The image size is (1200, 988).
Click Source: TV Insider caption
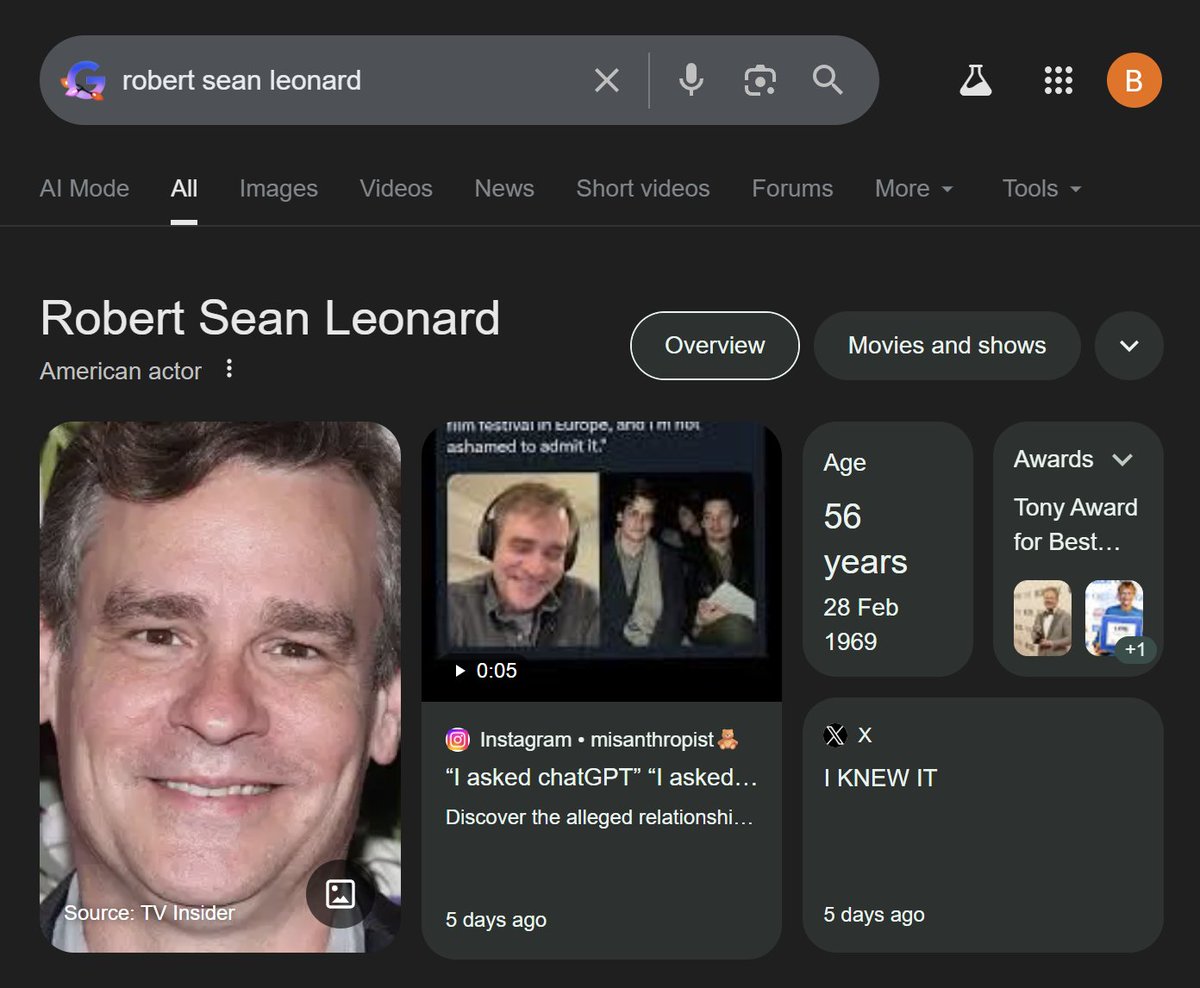[150, 912]
